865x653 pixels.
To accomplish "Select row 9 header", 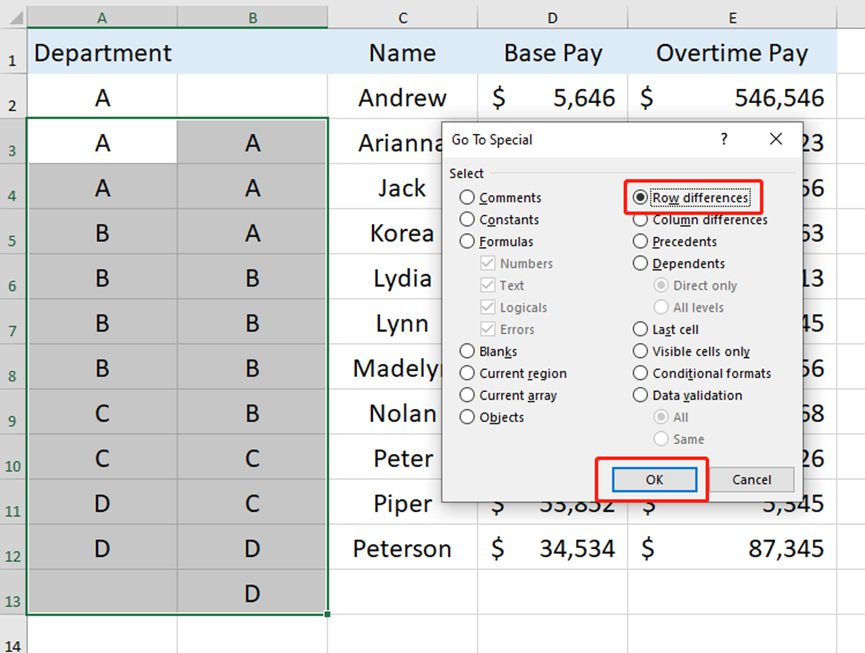I will pos(13,412).
